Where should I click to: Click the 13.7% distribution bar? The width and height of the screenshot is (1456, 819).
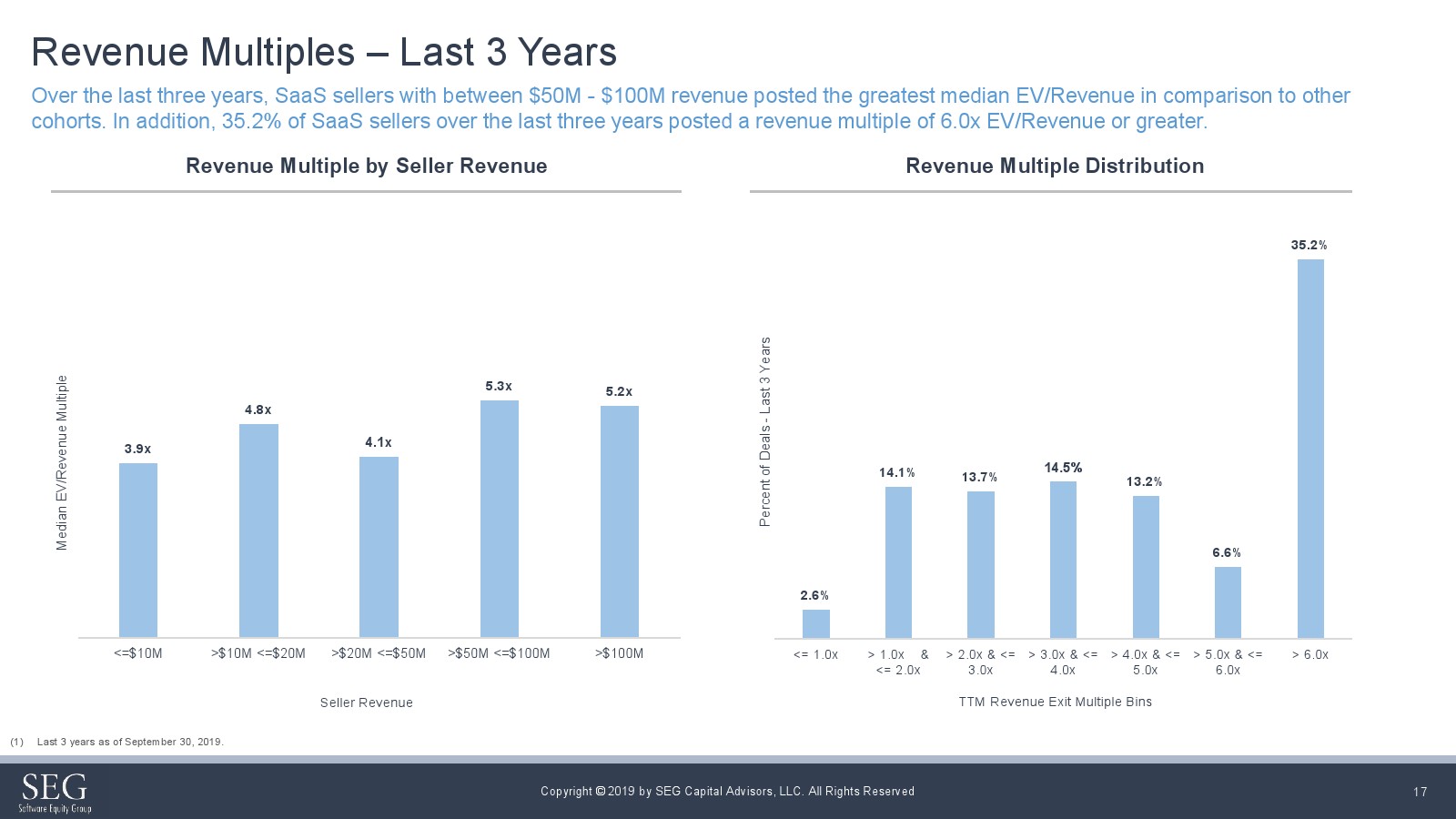click(980, 564)
